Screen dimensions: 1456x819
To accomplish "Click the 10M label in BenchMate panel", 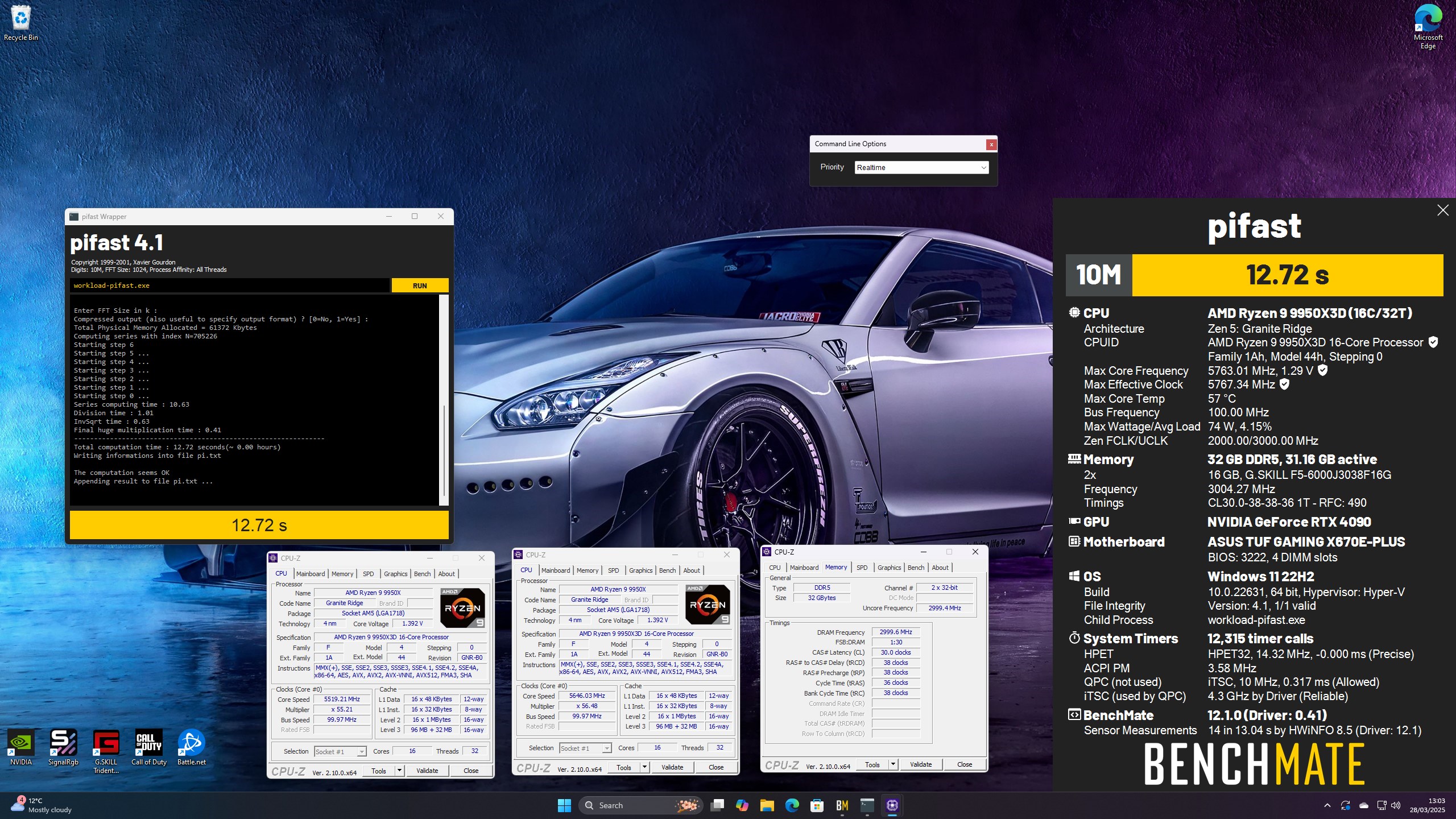I will (x=1099, y=275).
